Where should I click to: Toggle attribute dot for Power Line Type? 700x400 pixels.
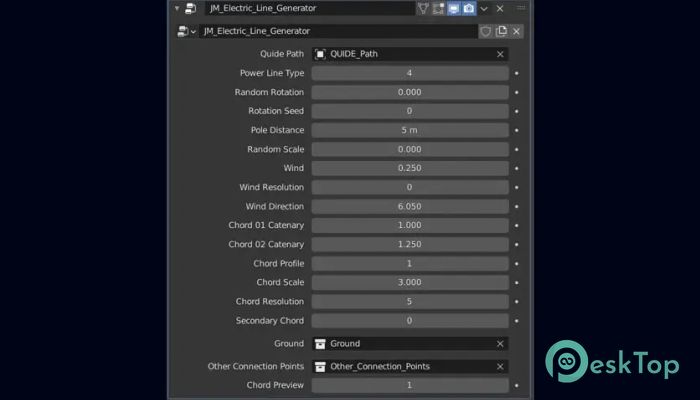coord(517,73)
